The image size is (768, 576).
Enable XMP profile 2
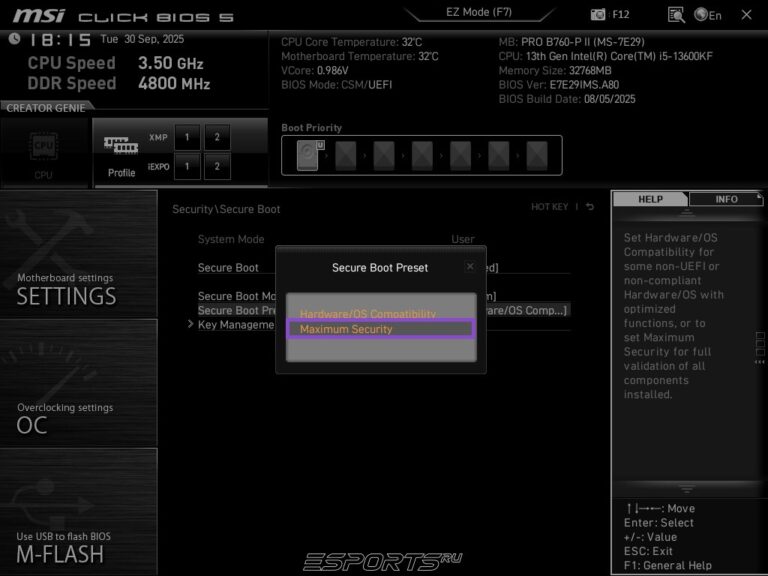pyautogui.click(x=217, y=136)
